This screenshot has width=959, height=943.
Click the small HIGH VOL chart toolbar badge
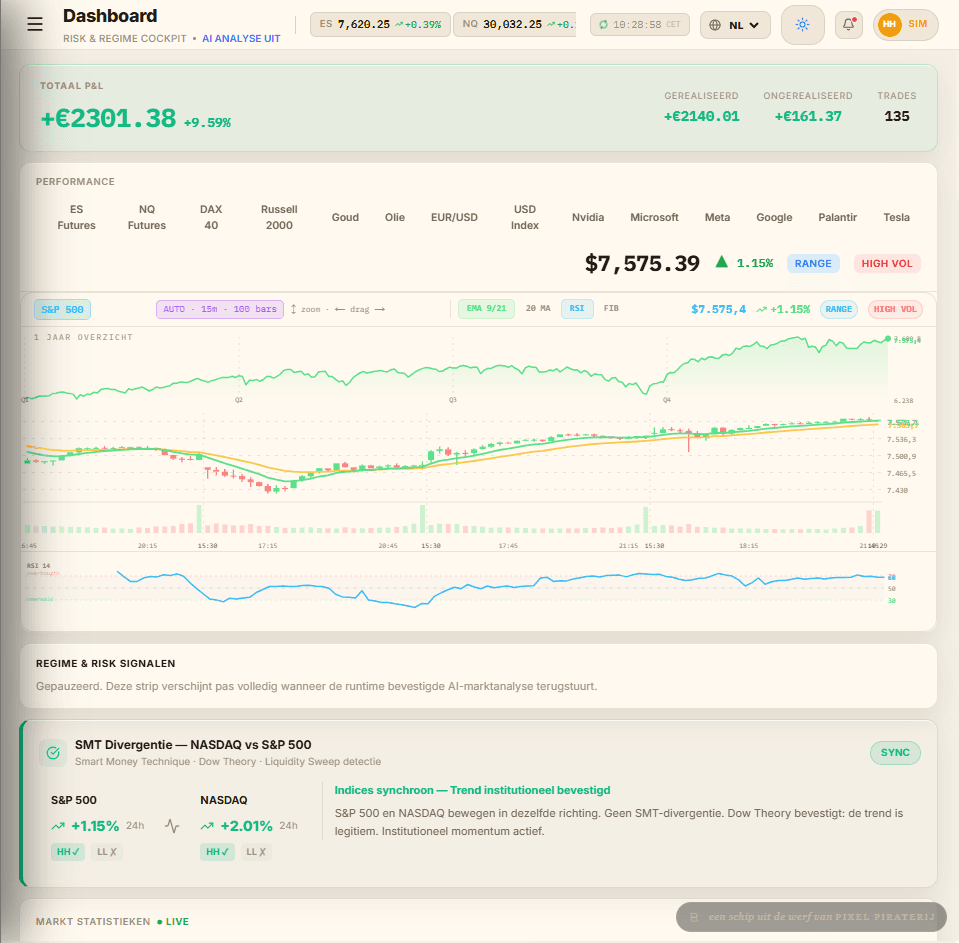coord(895,309)
